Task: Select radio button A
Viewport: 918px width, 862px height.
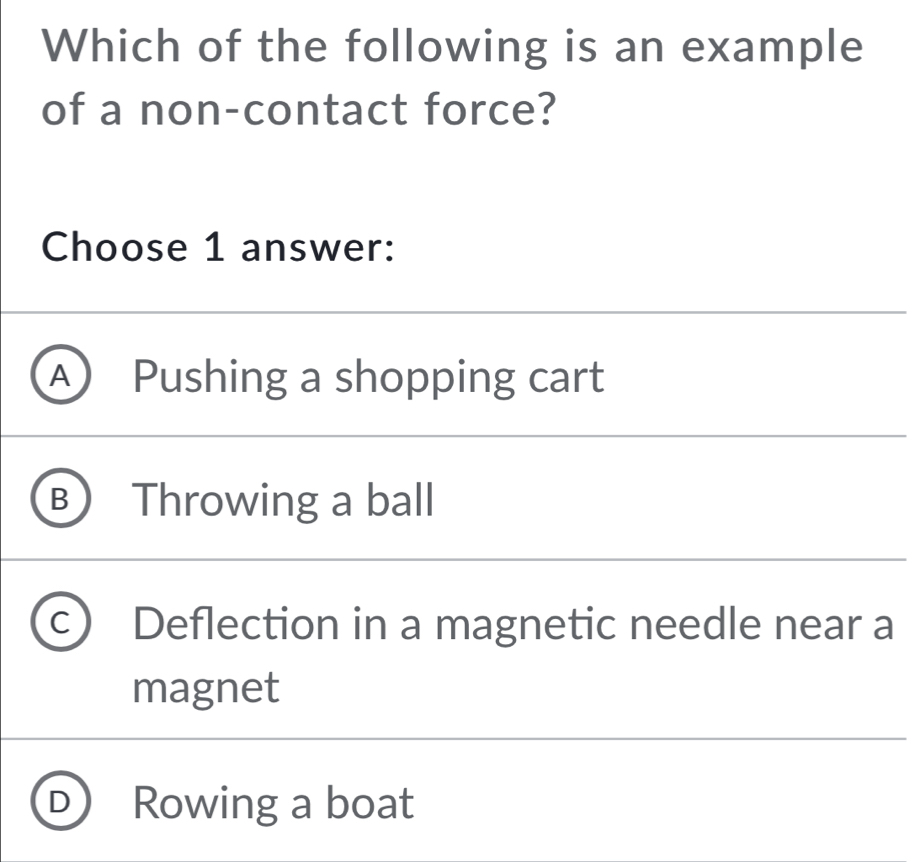Action: pos(63,377)
